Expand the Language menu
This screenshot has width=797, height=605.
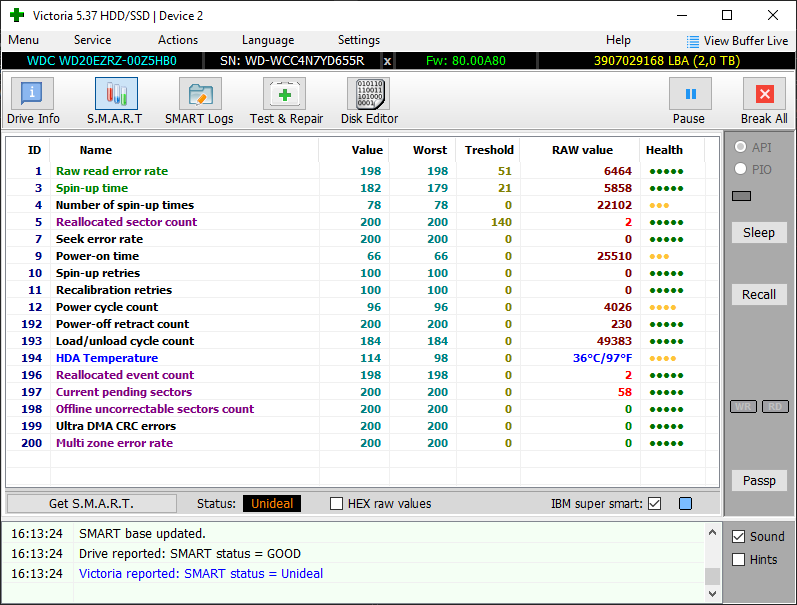pyautogui.click(x=268, y=40)
